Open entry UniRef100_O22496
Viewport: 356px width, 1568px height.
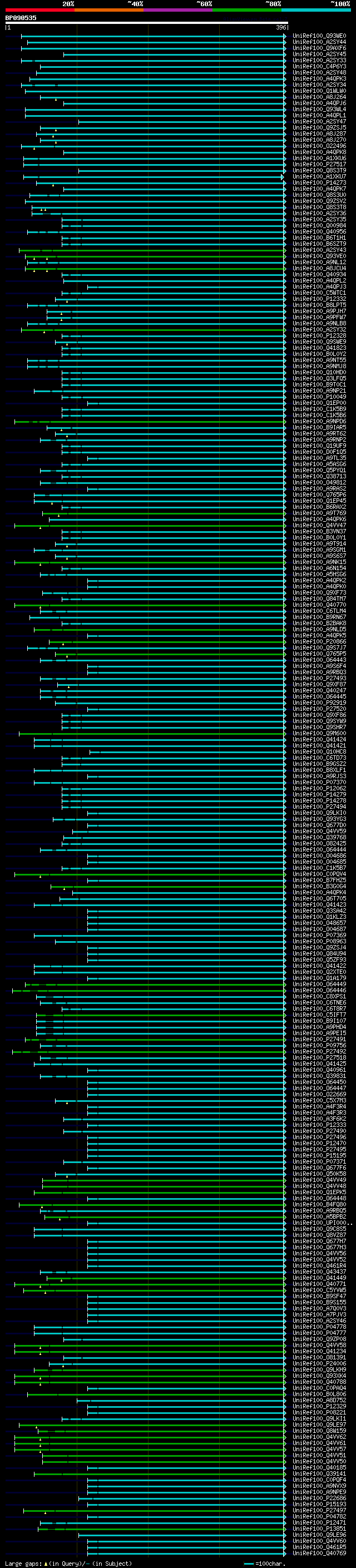(x=319, y=146)
